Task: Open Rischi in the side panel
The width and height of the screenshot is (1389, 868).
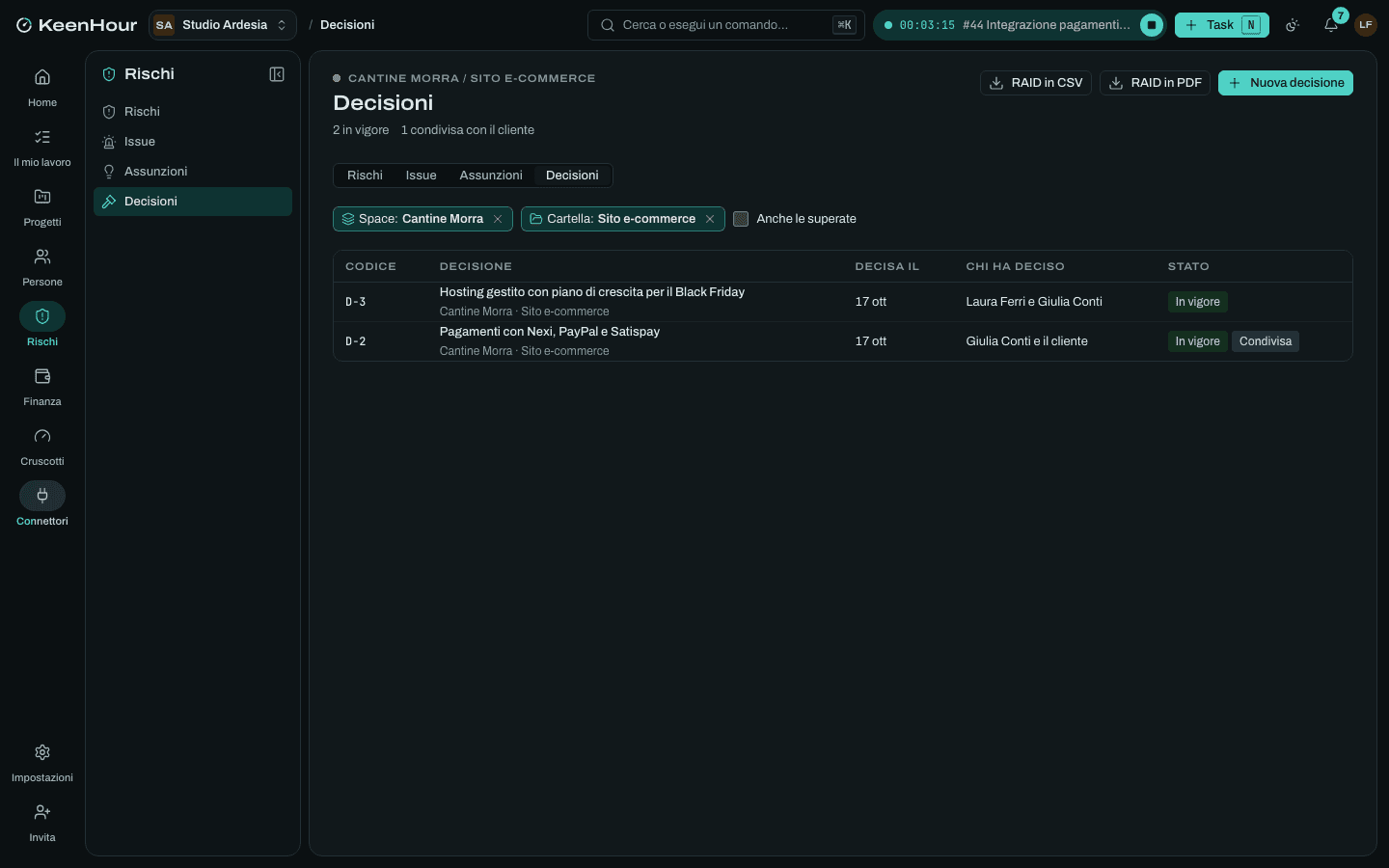Action: pyautogui.click(x=193, y=112)
